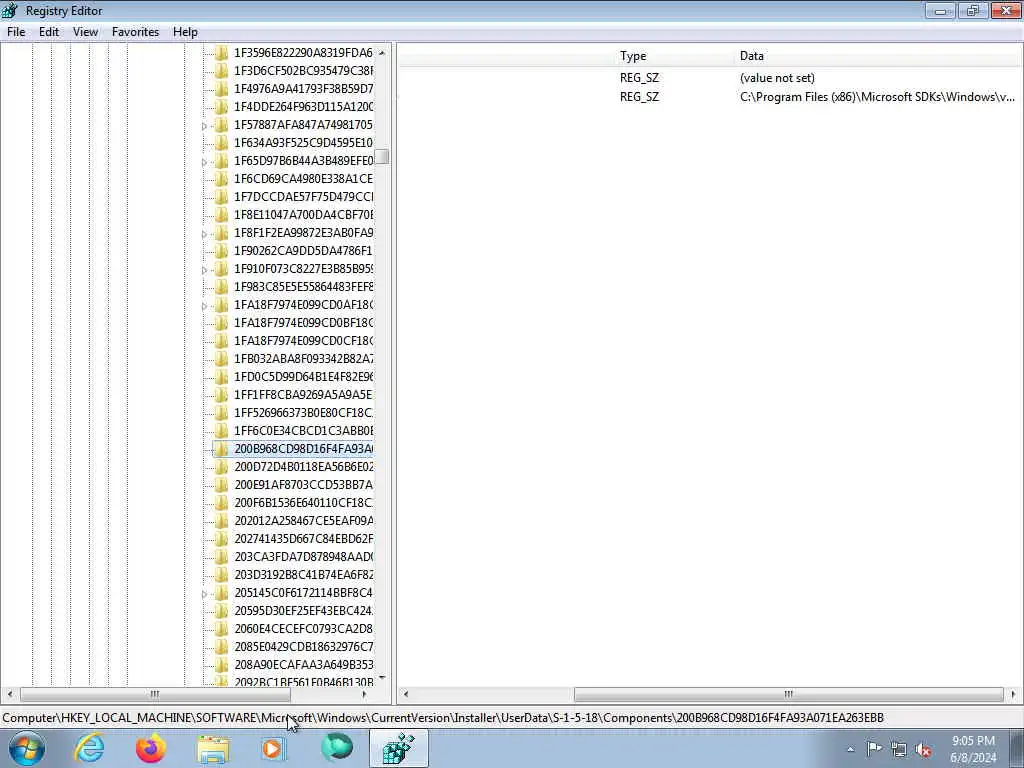1024x768 pixels.
Task: Open Windows Explorer from taskbar
Action: [x=213, y=749]
